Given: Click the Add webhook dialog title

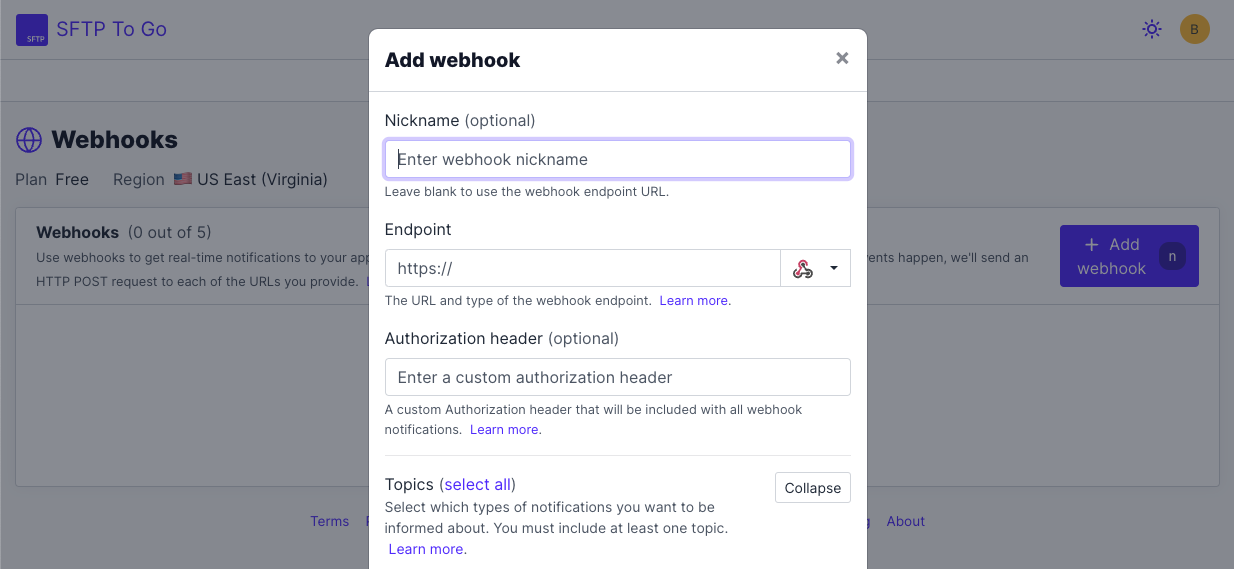Looking at the screenshot, I should pyautogui.click(x=452, y=60).
